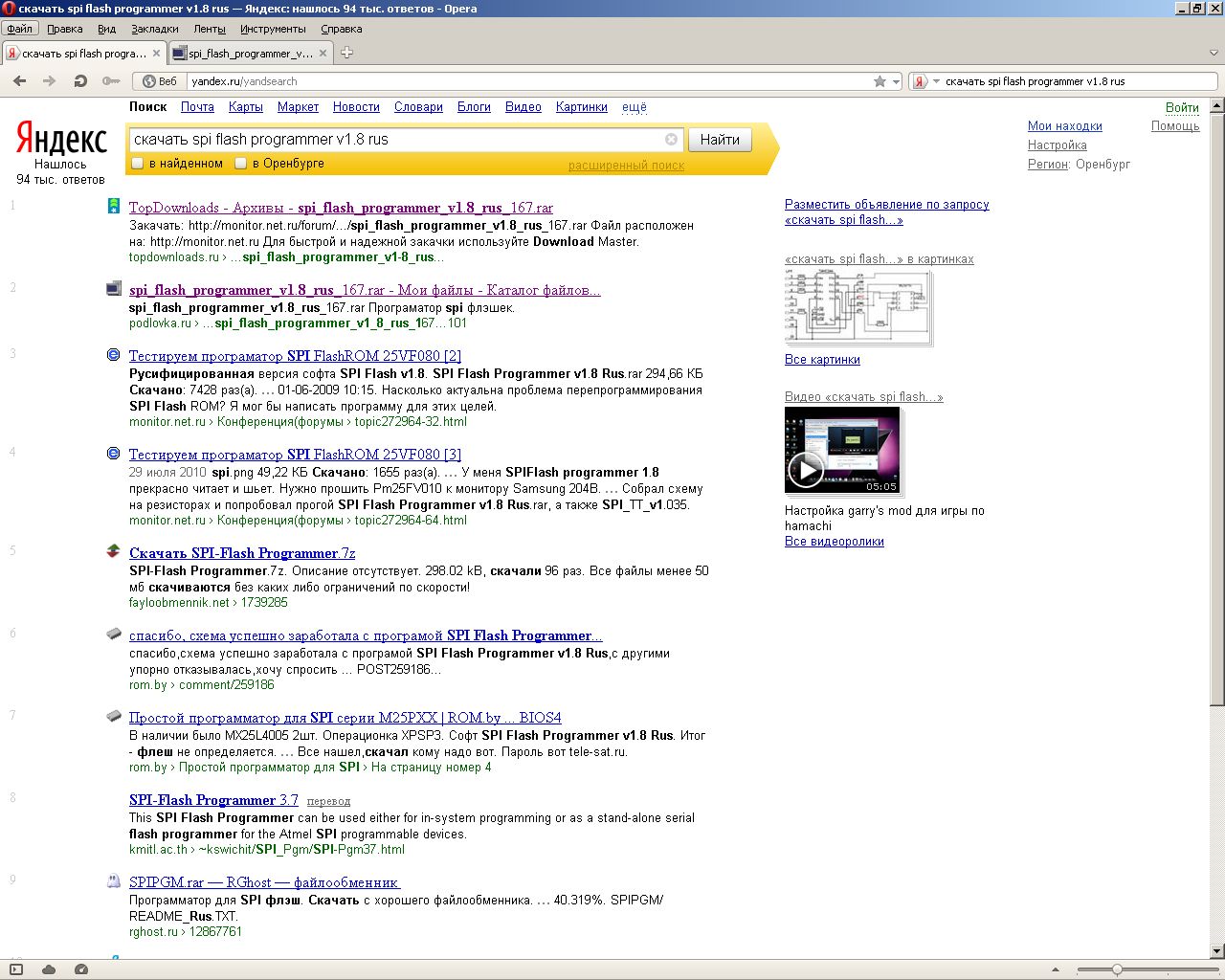
Task: Click the Opera Link cloud icon in status bar
Action: point(48,969)
